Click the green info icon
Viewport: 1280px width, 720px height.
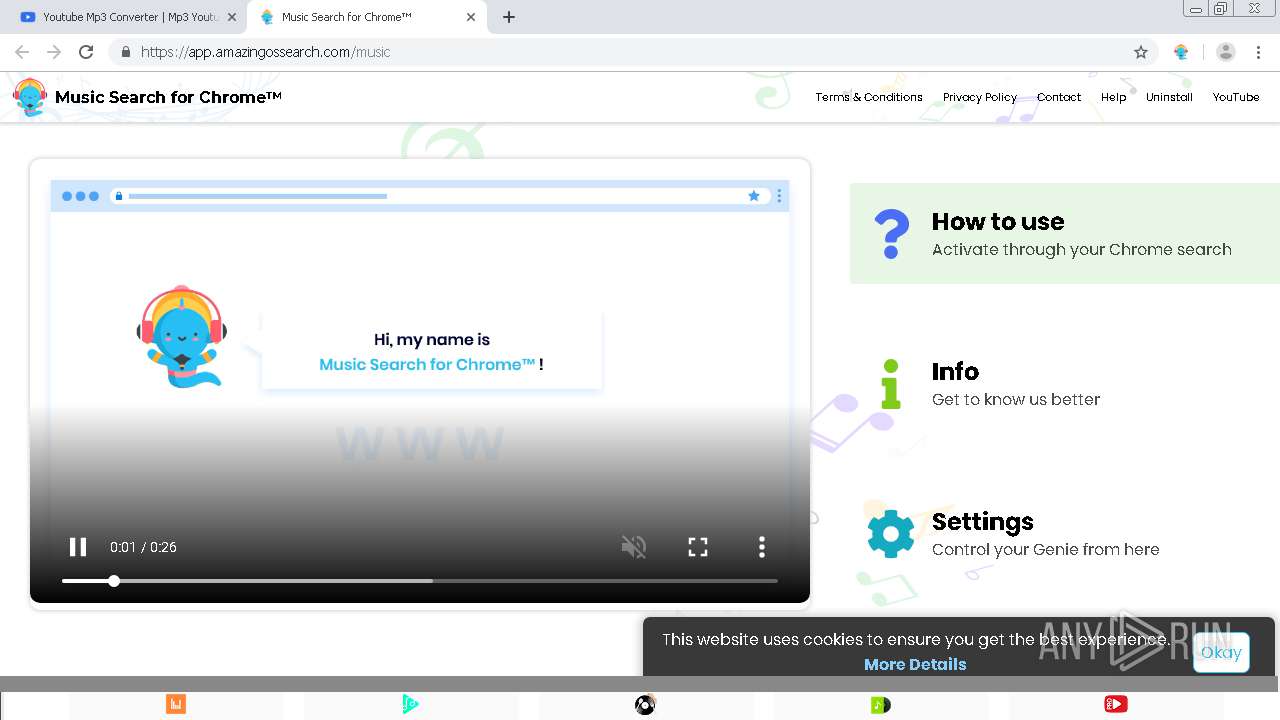[x=891, y=384]
